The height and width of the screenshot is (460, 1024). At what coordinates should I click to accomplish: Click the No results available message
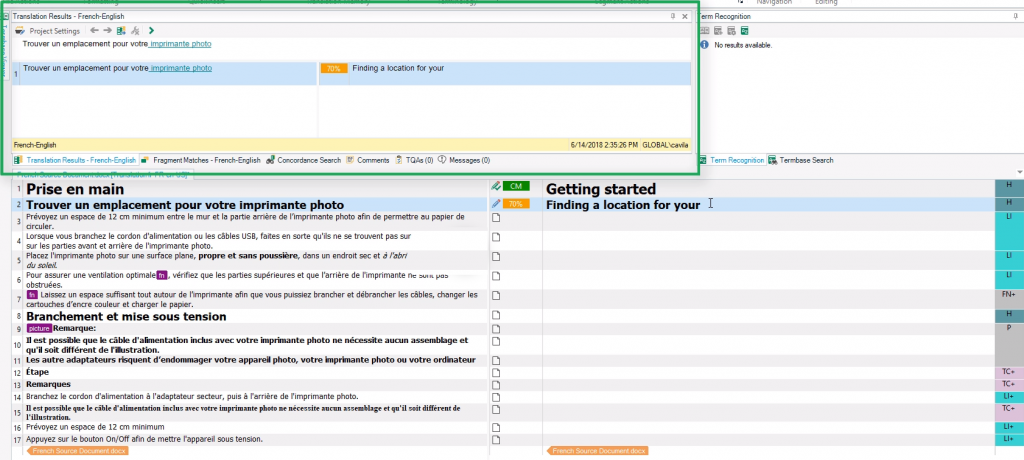click(x=743, y=45)
